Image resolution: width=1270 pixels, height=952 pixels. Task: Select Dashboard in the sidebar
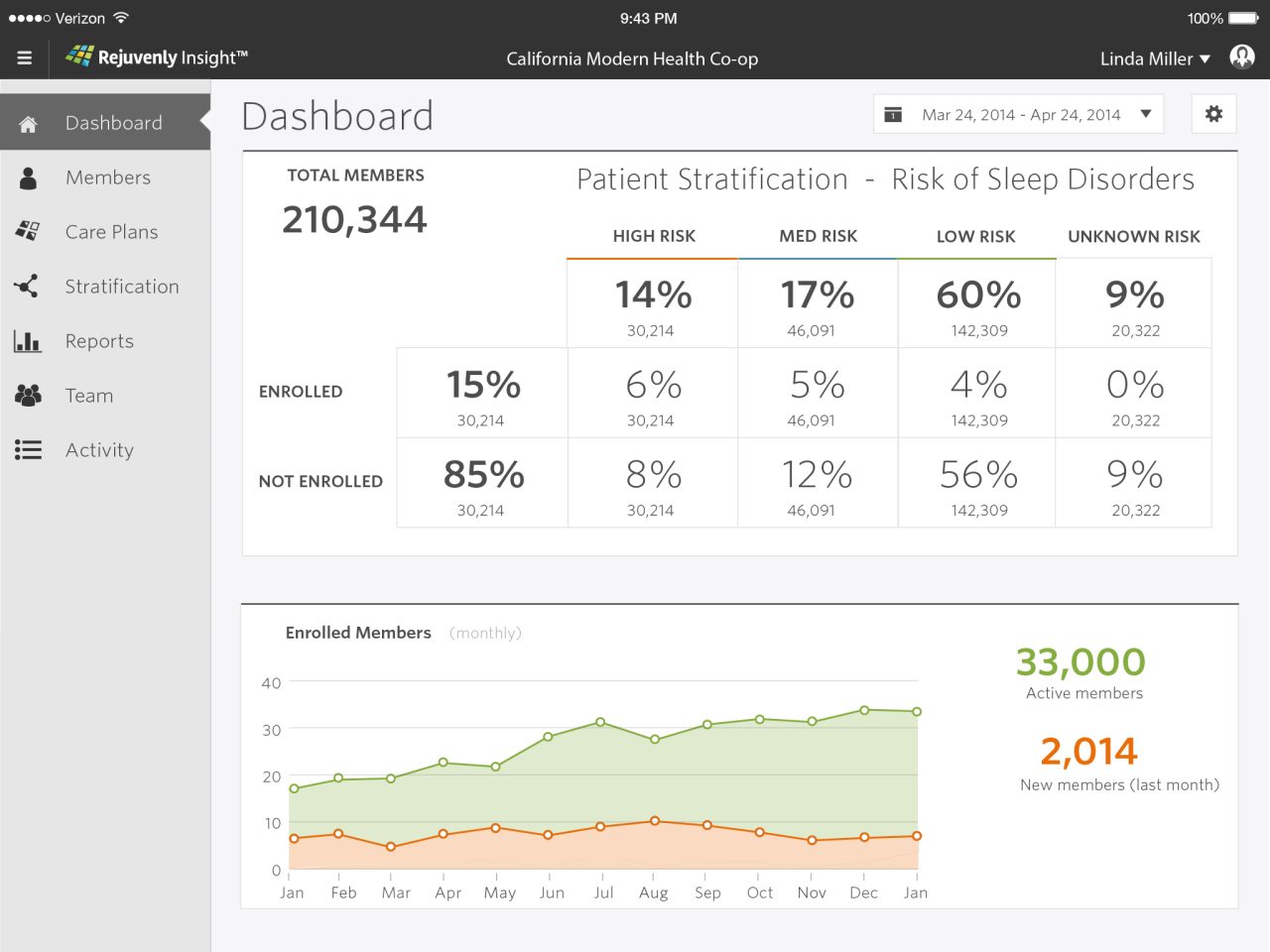tap(113, 123)
